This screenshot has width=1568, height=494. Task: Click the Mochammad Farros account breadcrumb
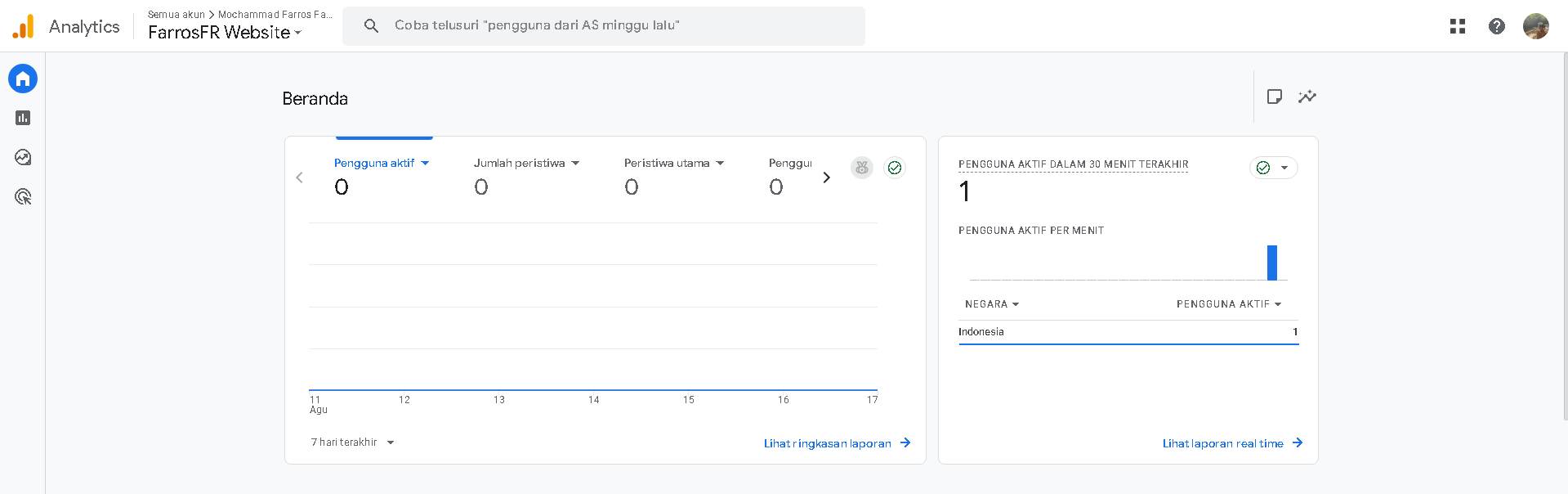click(x=275, y=15)
